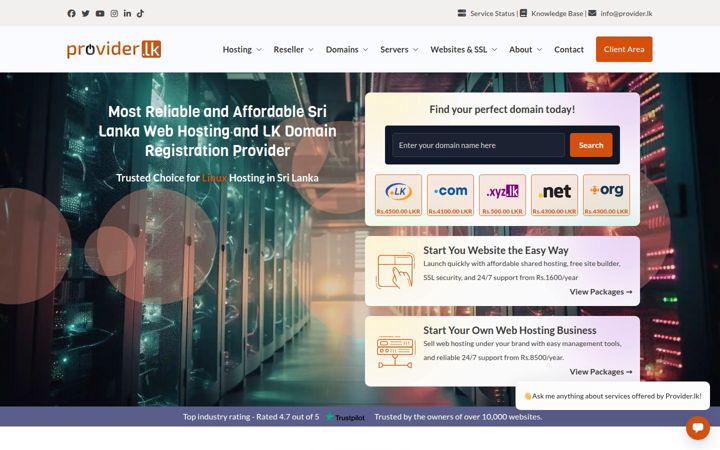The height and width of the screenshot is (450, 720).
Task: Open the Twitter social icon
Action: (85, 13)
